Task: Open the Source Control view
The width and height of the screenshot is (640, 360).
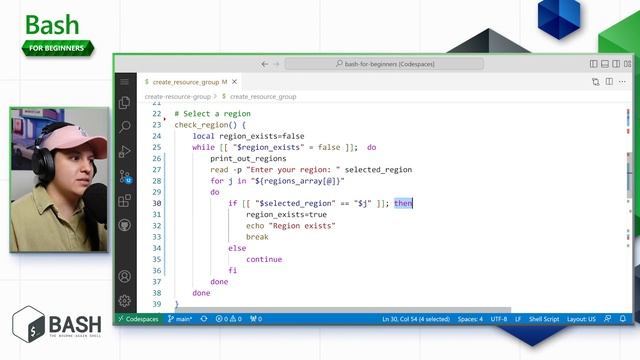Action: 125,176
